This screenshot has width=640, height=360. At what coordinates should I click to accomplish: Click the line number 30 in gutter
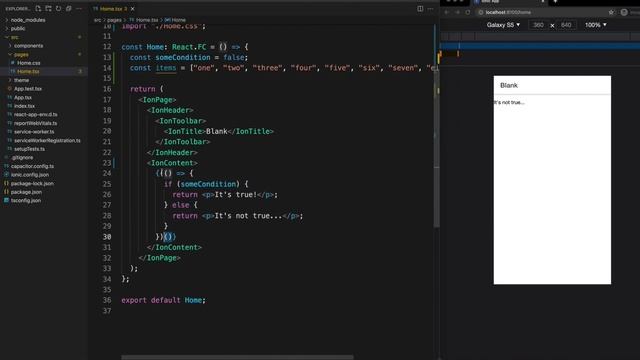[x=107, y=237]
